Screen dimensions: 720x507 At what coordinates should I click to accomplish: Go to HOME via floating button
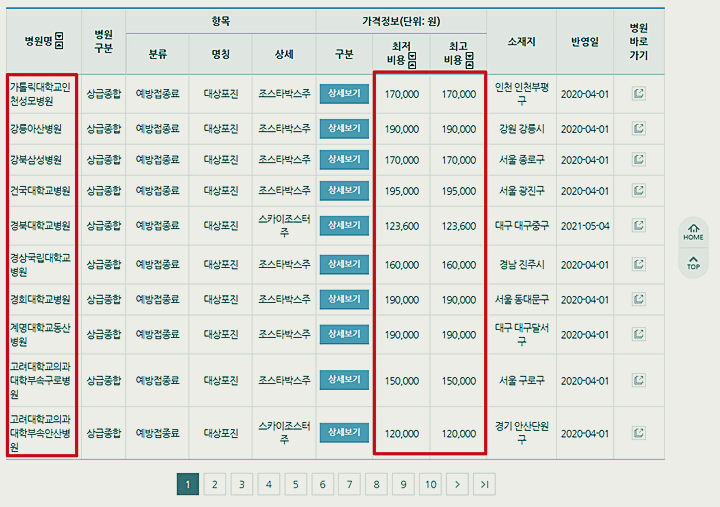pyautogui.click(x=693, y=233)
